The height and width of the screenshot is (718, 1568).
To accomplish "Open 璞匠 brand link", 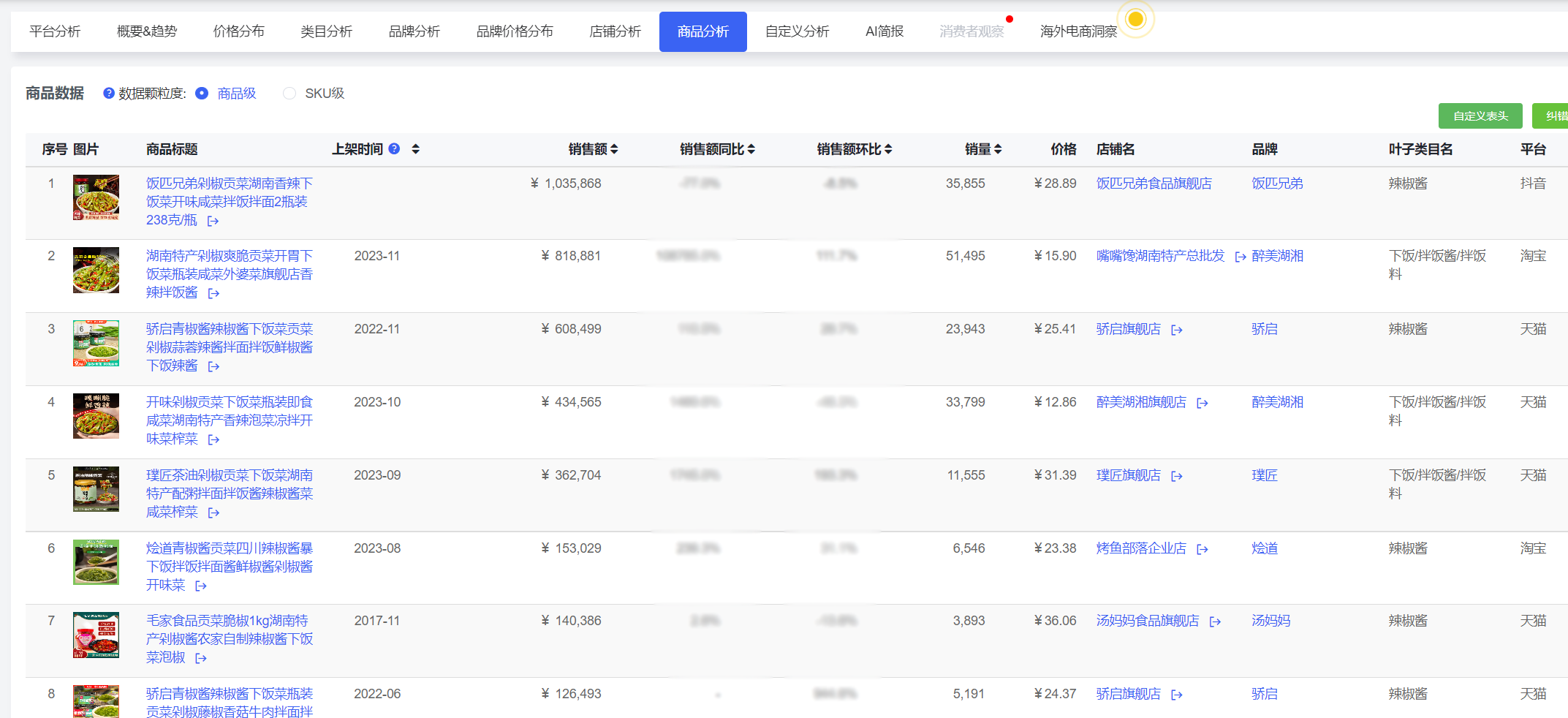I will coord(1265,475).
